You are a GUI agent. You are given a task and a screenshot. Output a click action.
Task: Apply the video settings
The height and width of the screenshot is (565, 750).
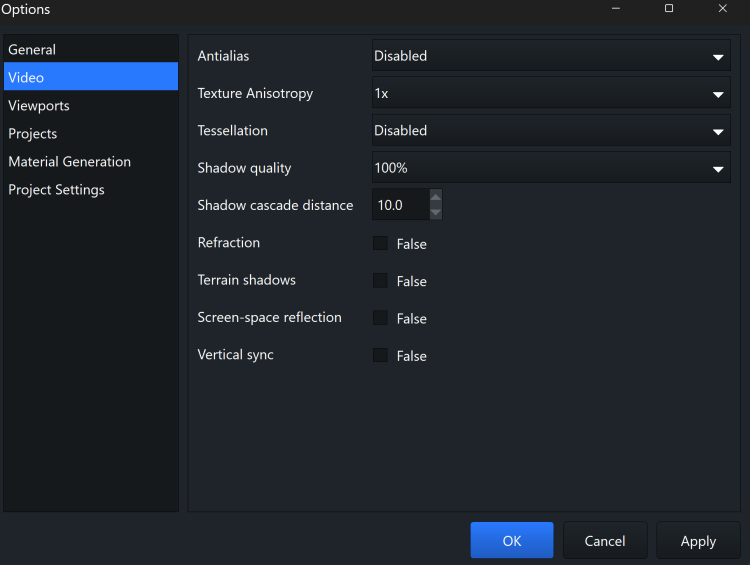(x=698, y=541)
